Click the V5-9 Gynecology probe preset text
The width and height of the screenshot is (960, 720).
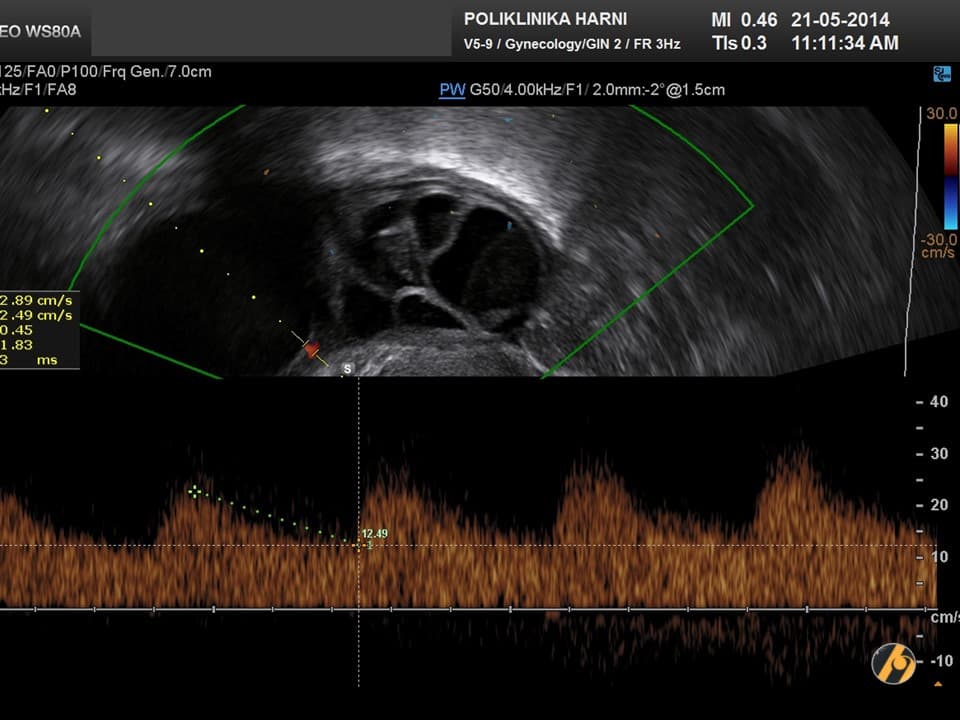coord(572,44)
